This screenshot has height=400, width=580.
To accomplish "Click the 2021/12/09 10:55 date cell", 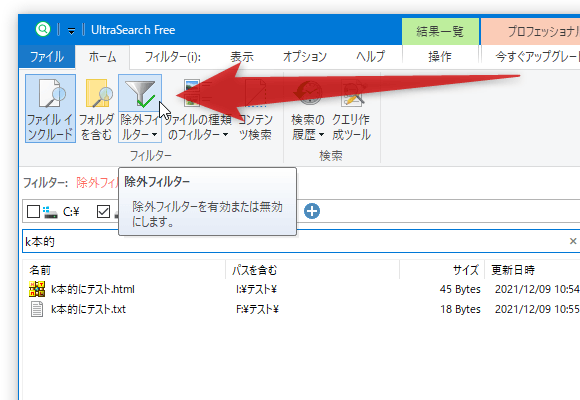I will pyautogui.click(x=537, y=309).
